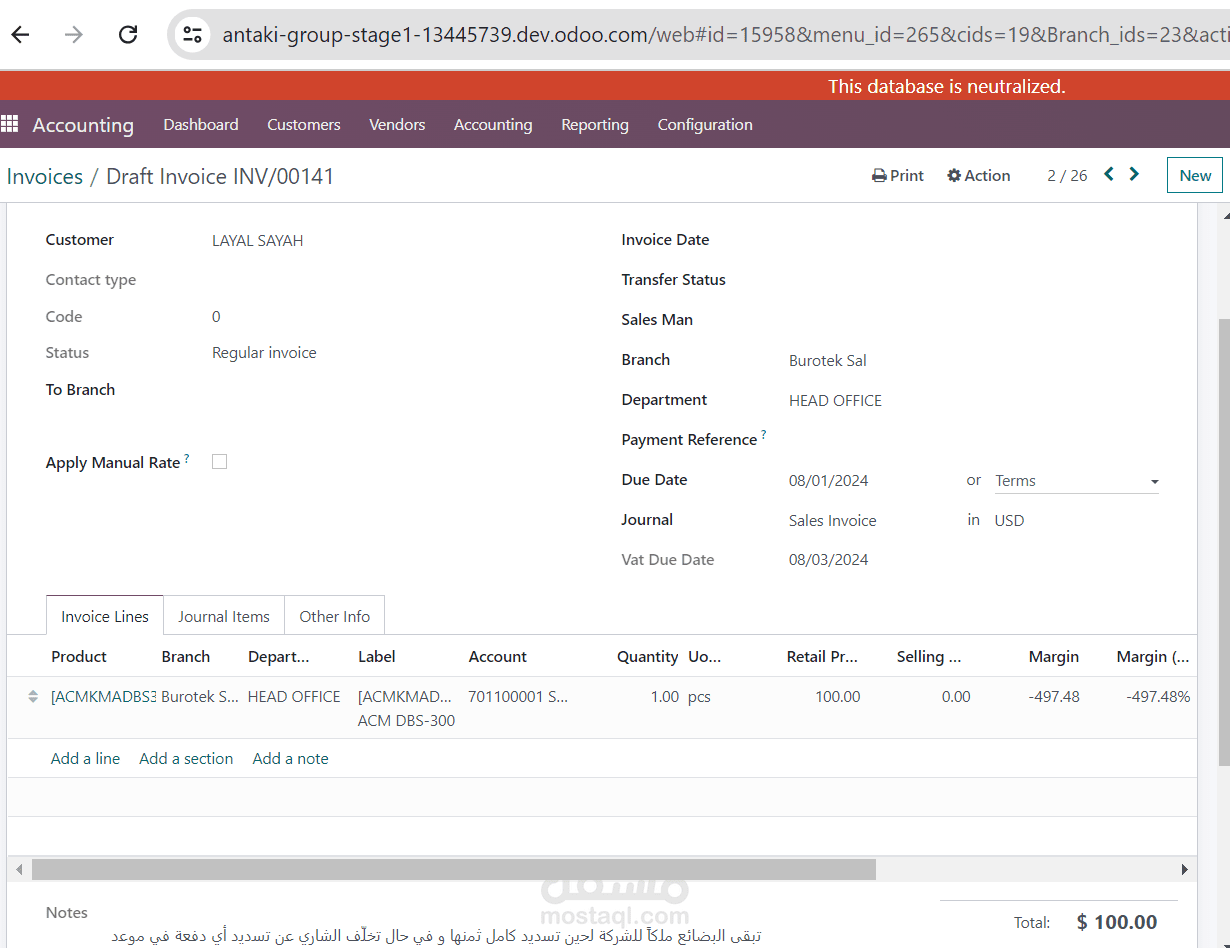This screenshot has height=948, width=1230.
Task: Click the margin cell -497.48
Action: point(1054,696)
